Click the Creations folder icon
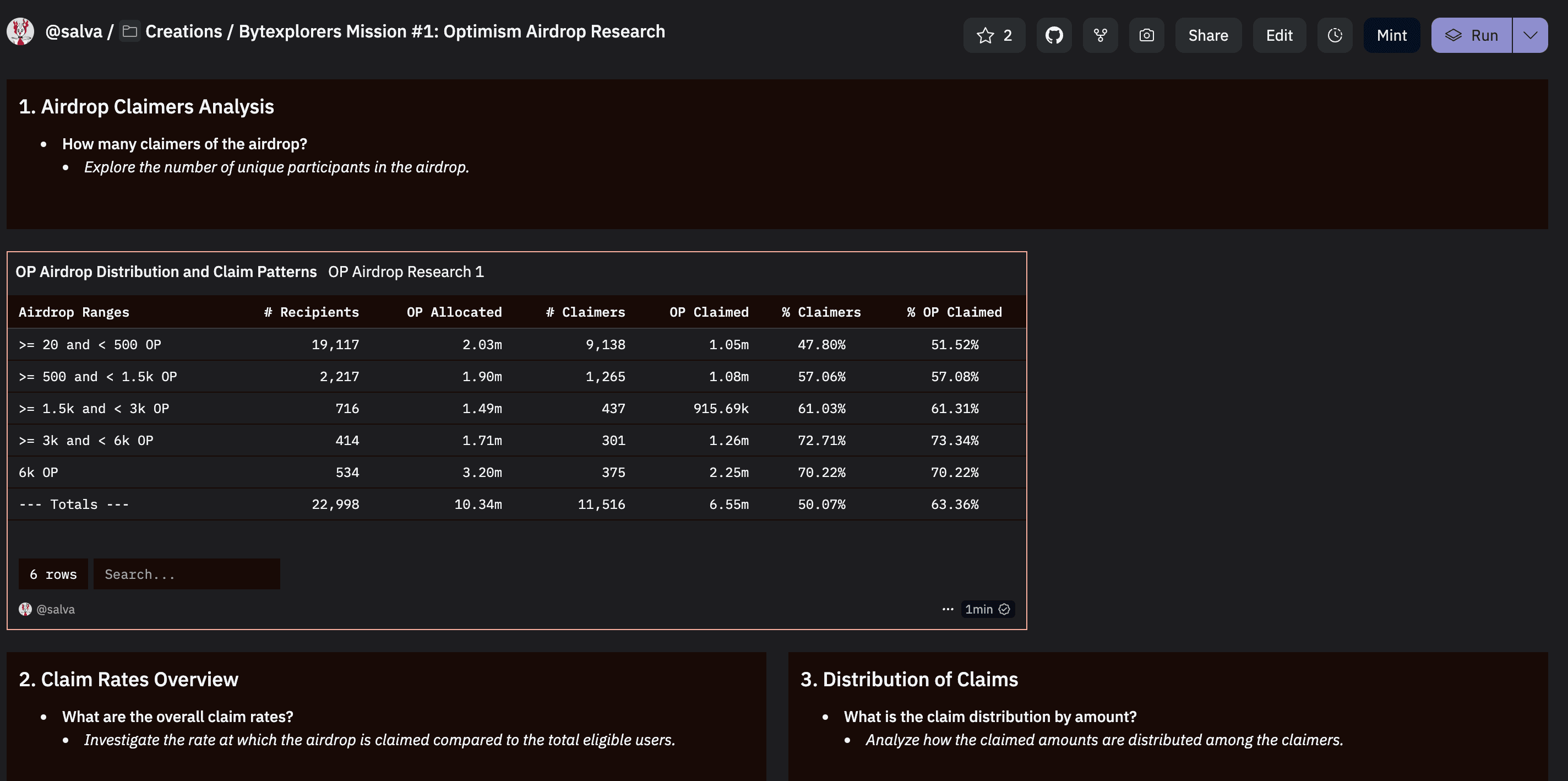The image size is (1568, 781). pyautogui.click(x=129, y=31)
